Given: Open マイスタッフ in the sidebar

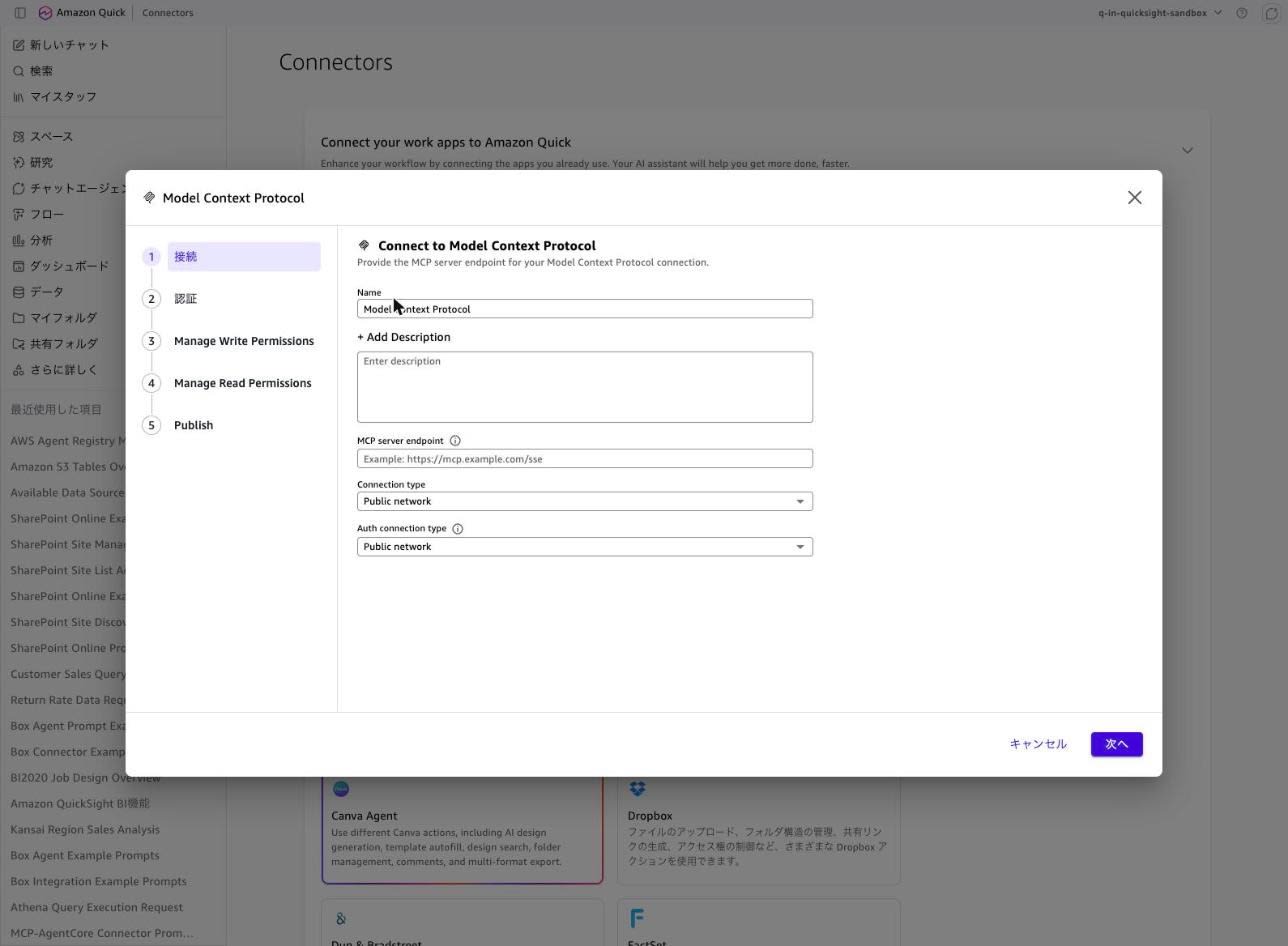Looking at the screenshot, I should tap(63, 97).
